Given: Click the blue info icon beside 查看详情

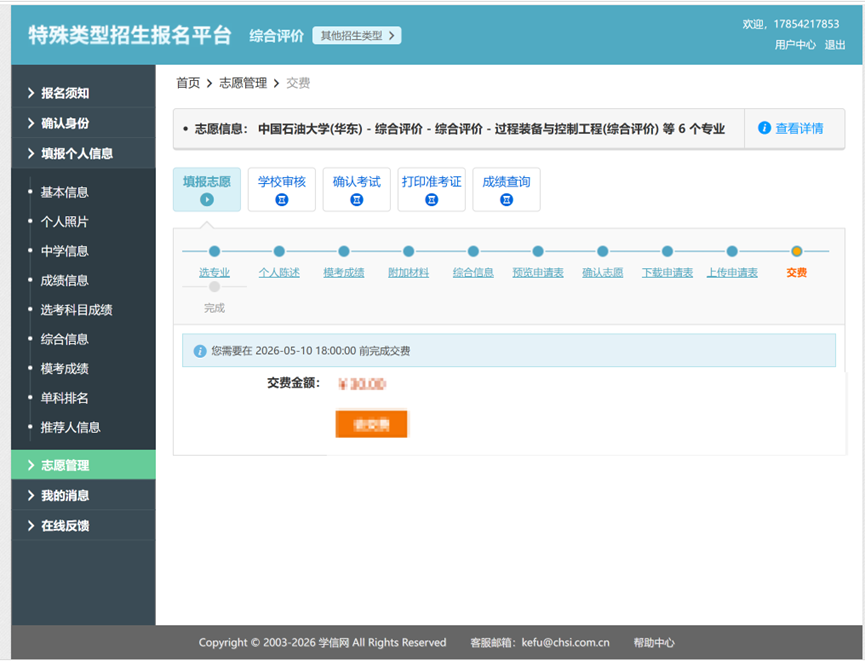Looking at the screenshot, I should pos(764,128).
